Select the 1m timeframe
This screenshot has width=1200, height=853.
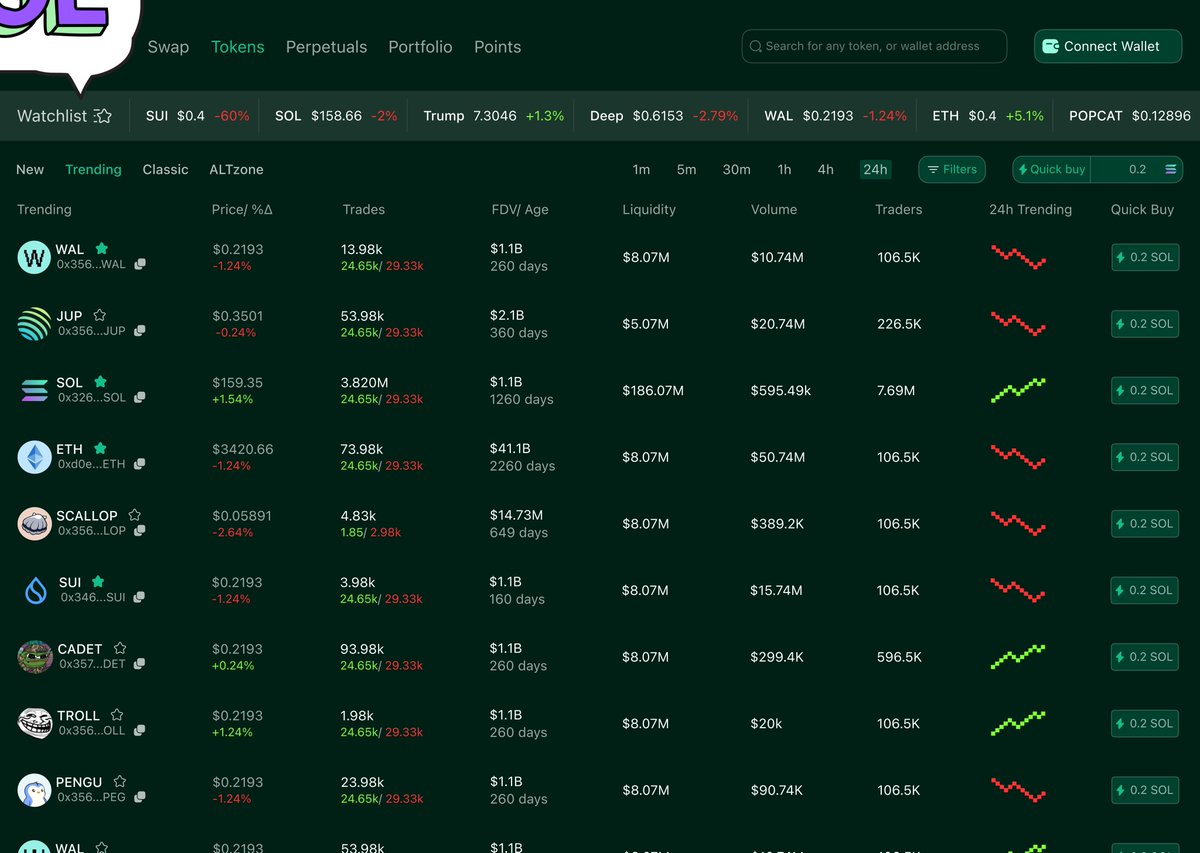click(x=641, y=170)
